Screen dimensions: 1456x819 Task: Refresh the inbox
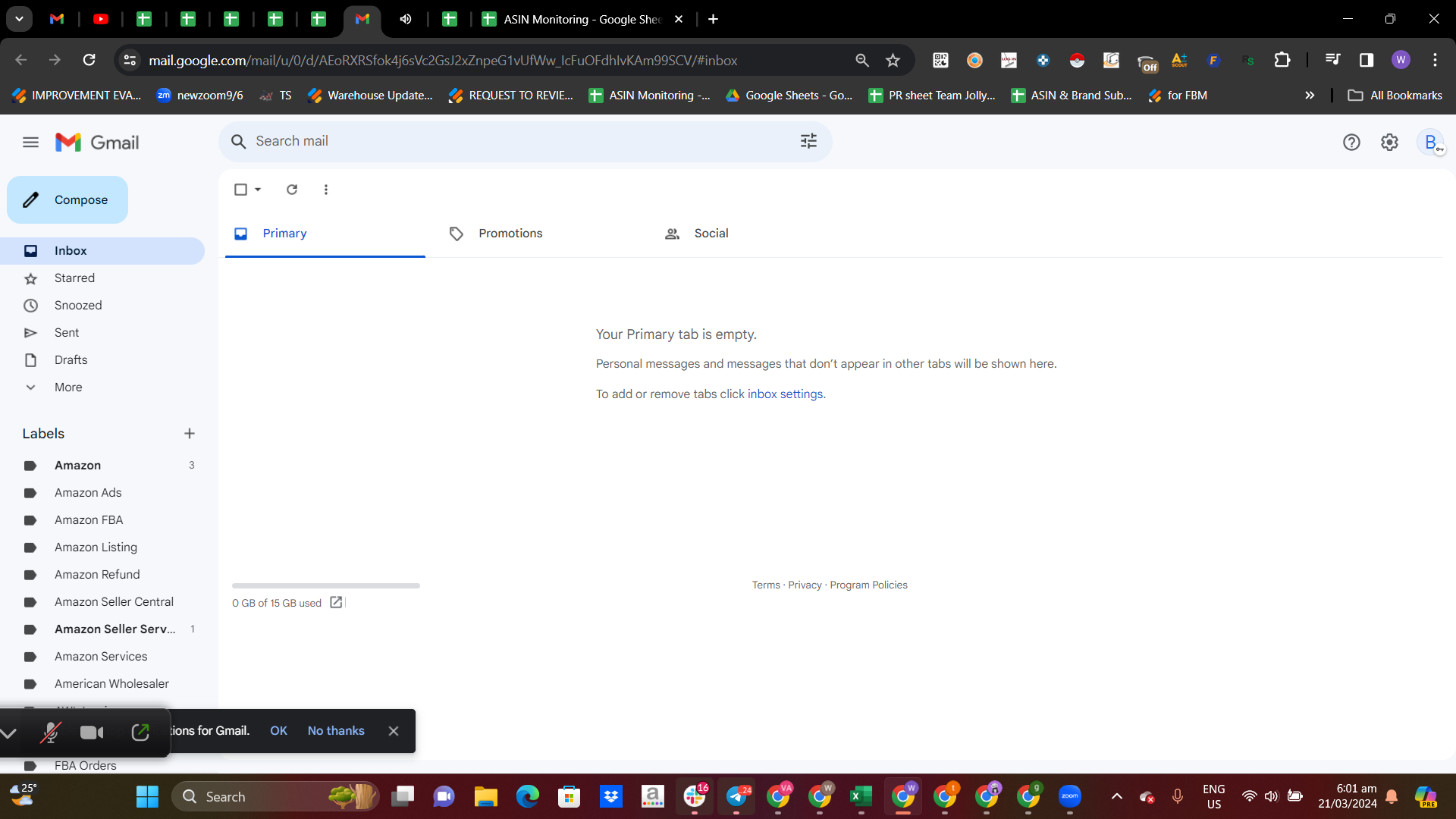[292, 190]
